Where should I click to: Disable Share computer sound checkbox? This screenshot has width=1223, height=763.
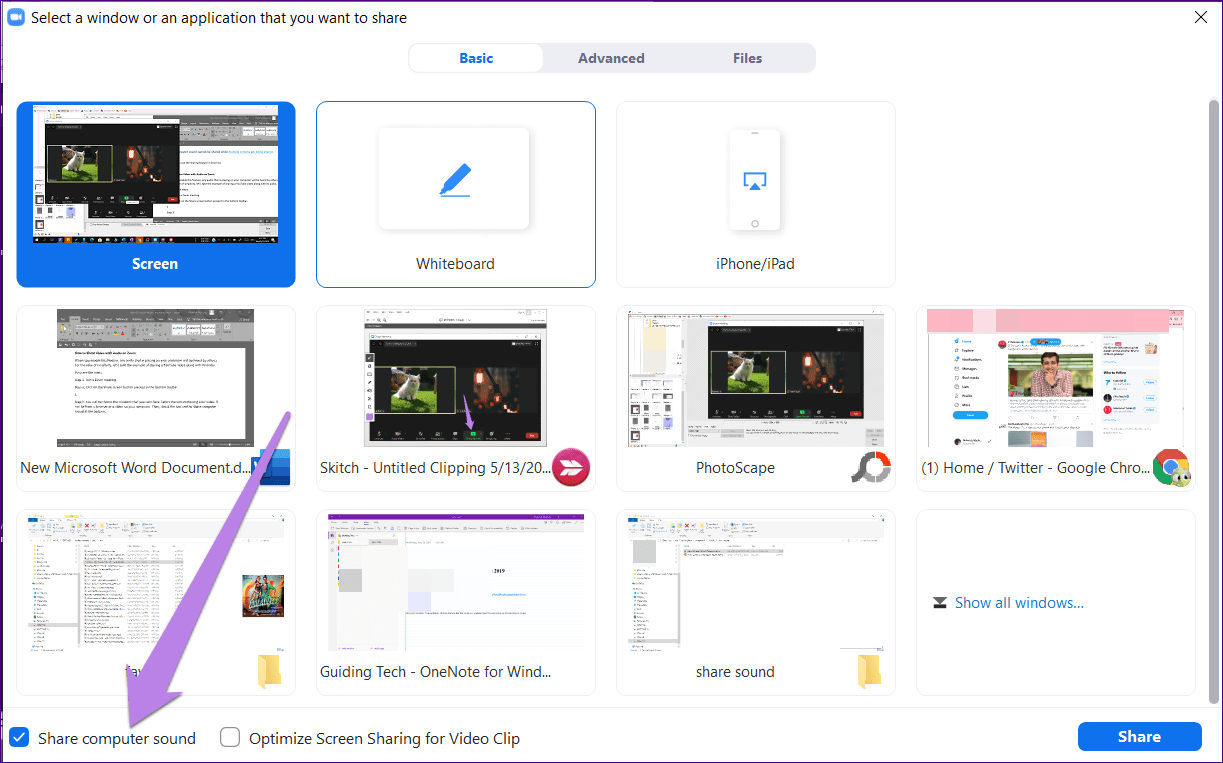pyautogui.click(x=19, y=738)
